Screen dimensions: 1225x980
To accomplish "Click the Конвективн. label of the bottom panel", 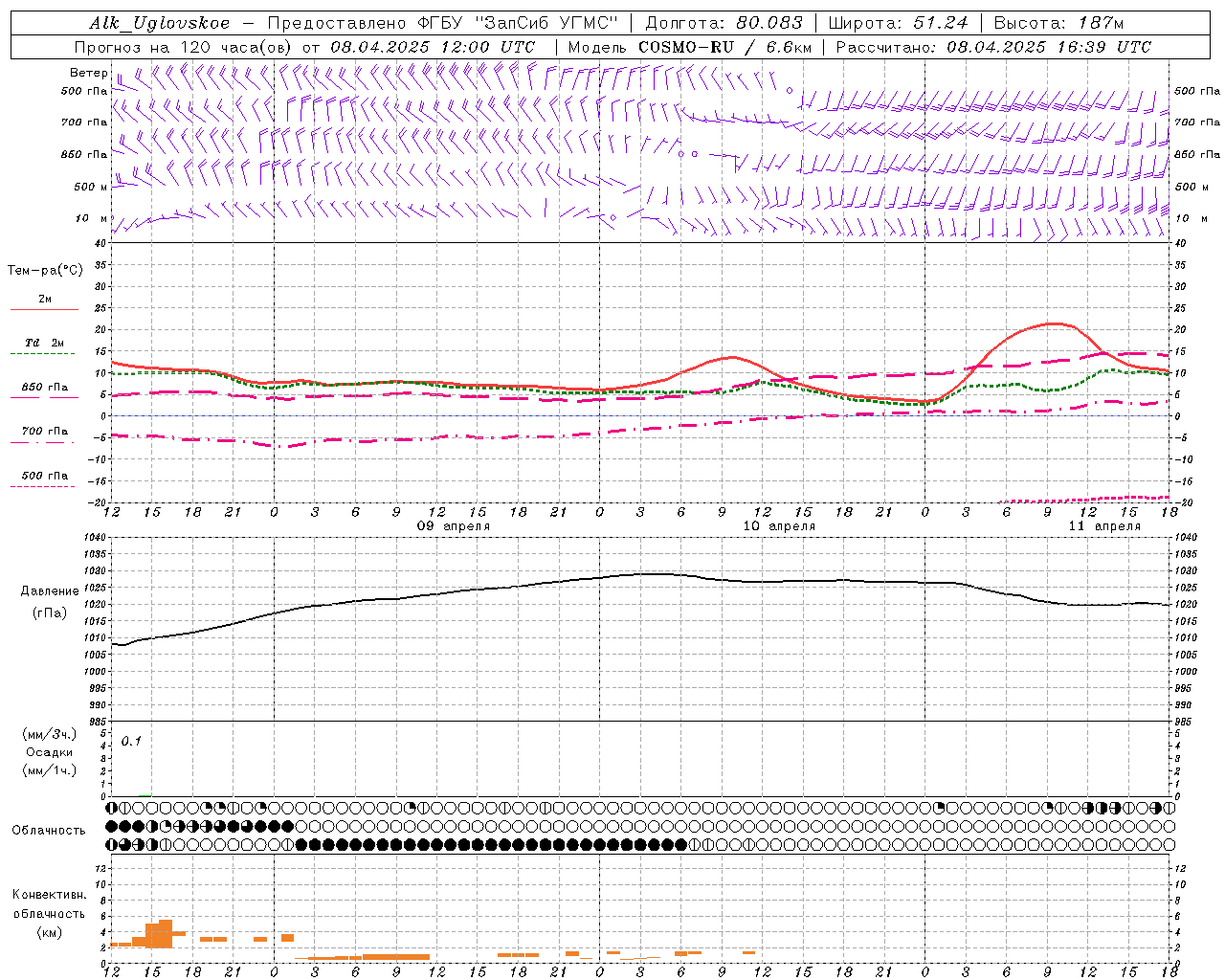I will click(x=49, y=895).
